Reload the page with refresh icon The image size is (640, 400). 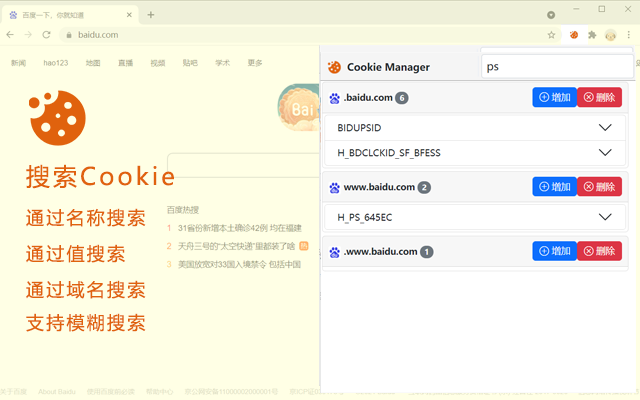tap(47, 35)
